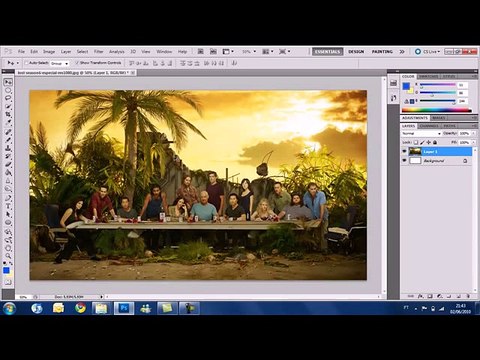Open layer blend mode Normal dropdown
Image resolution: width=480 pixels, height=360 pixels.
(421, 133)
